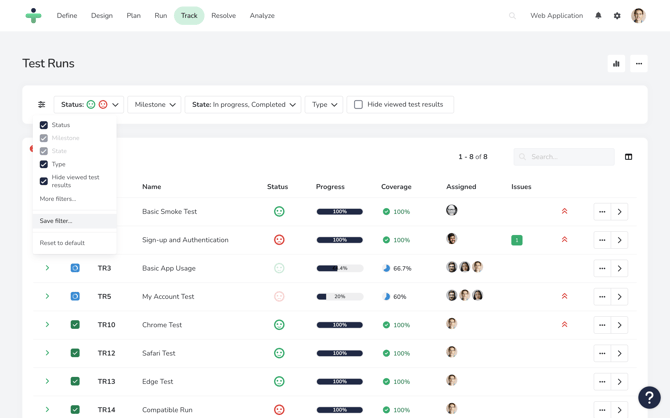The image size is (670, 418).
Task: Uncheck the Status filter checkbox
Action: click(44, 125)
